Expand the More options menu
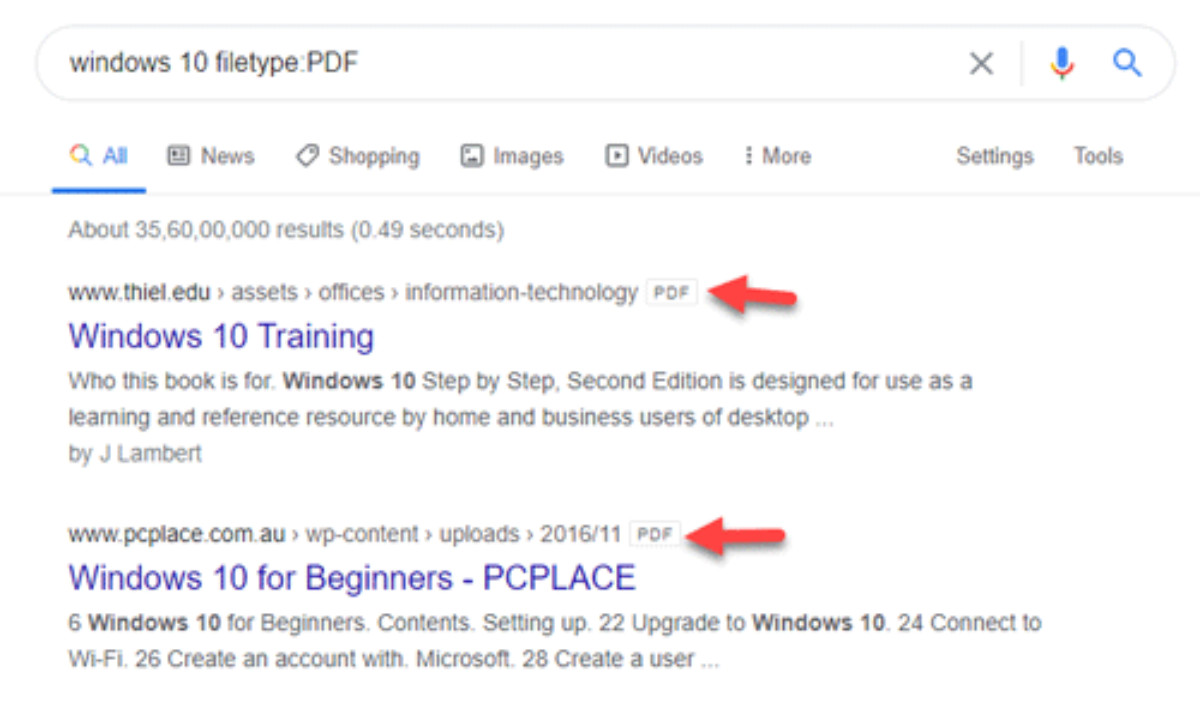 point(777,156)
